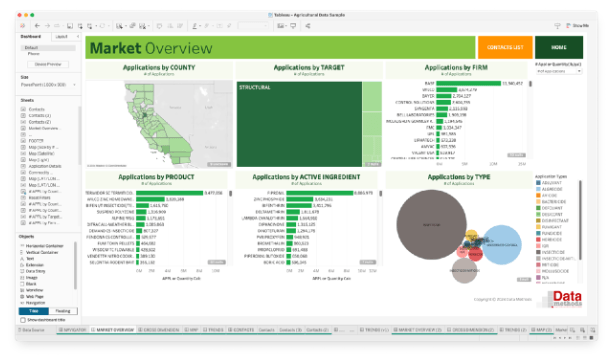This screenshot has height=363, width=613.
Task: Click the Tableau logo icon in the toolbar
Action: (23, 26)
